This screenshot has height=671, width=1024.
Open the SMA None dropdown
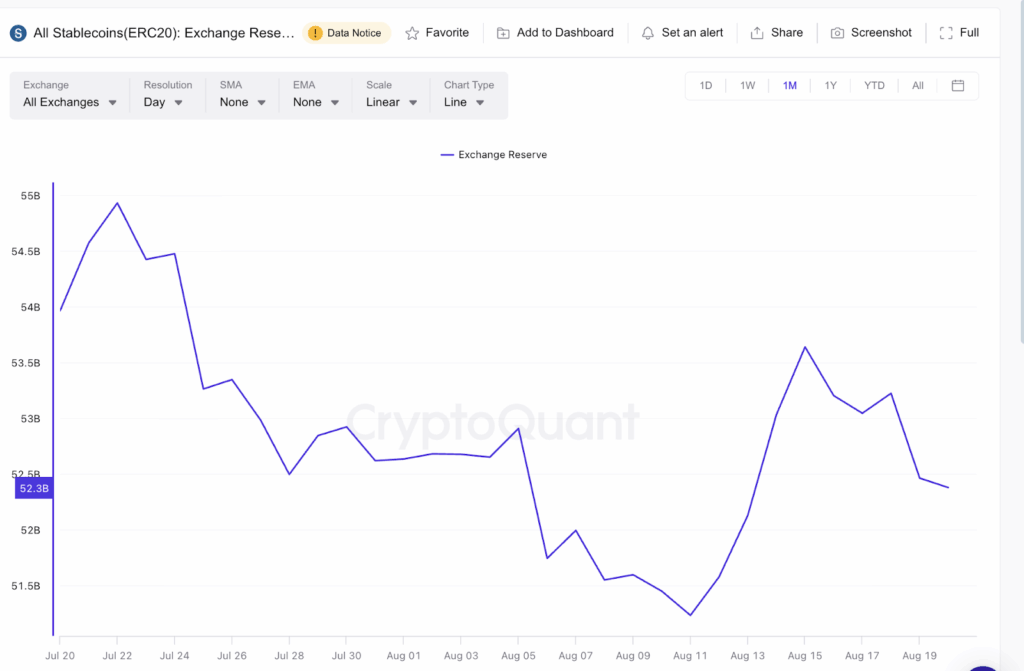(242, 95)
